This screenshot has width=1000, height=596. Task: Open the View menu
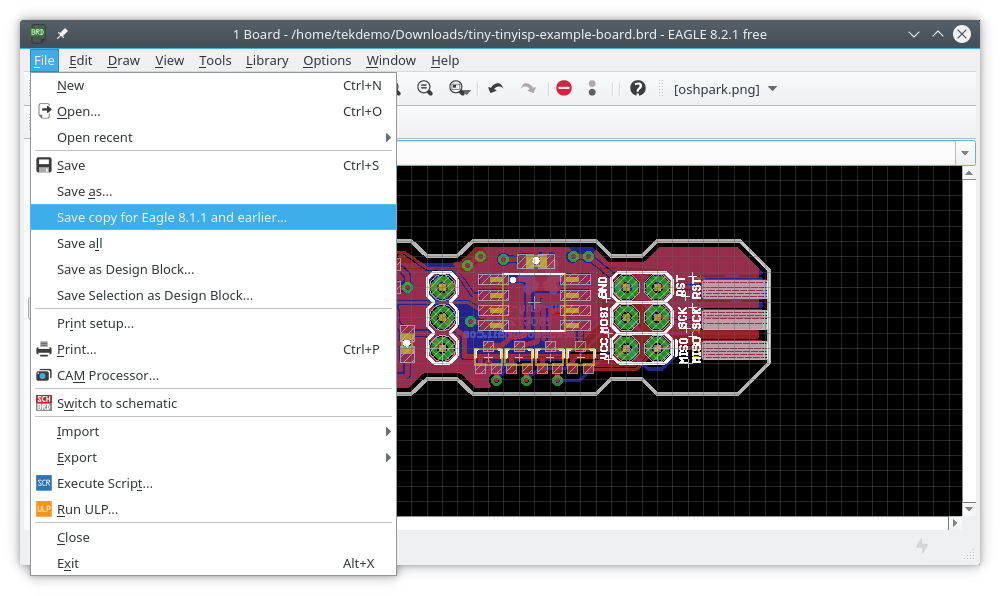click(x=169, y=61)
